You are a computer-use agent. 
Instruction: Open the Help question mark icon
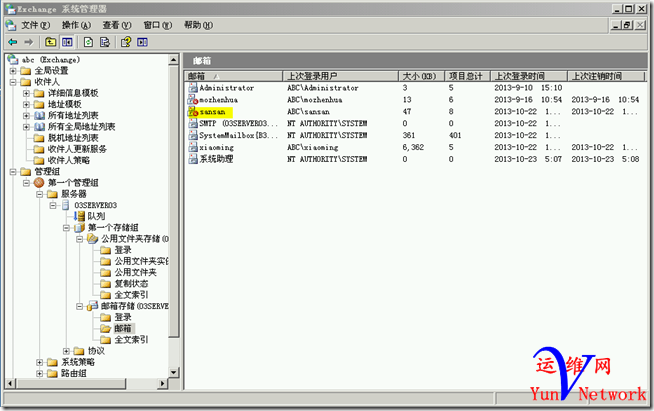click(x=126, y=42)
